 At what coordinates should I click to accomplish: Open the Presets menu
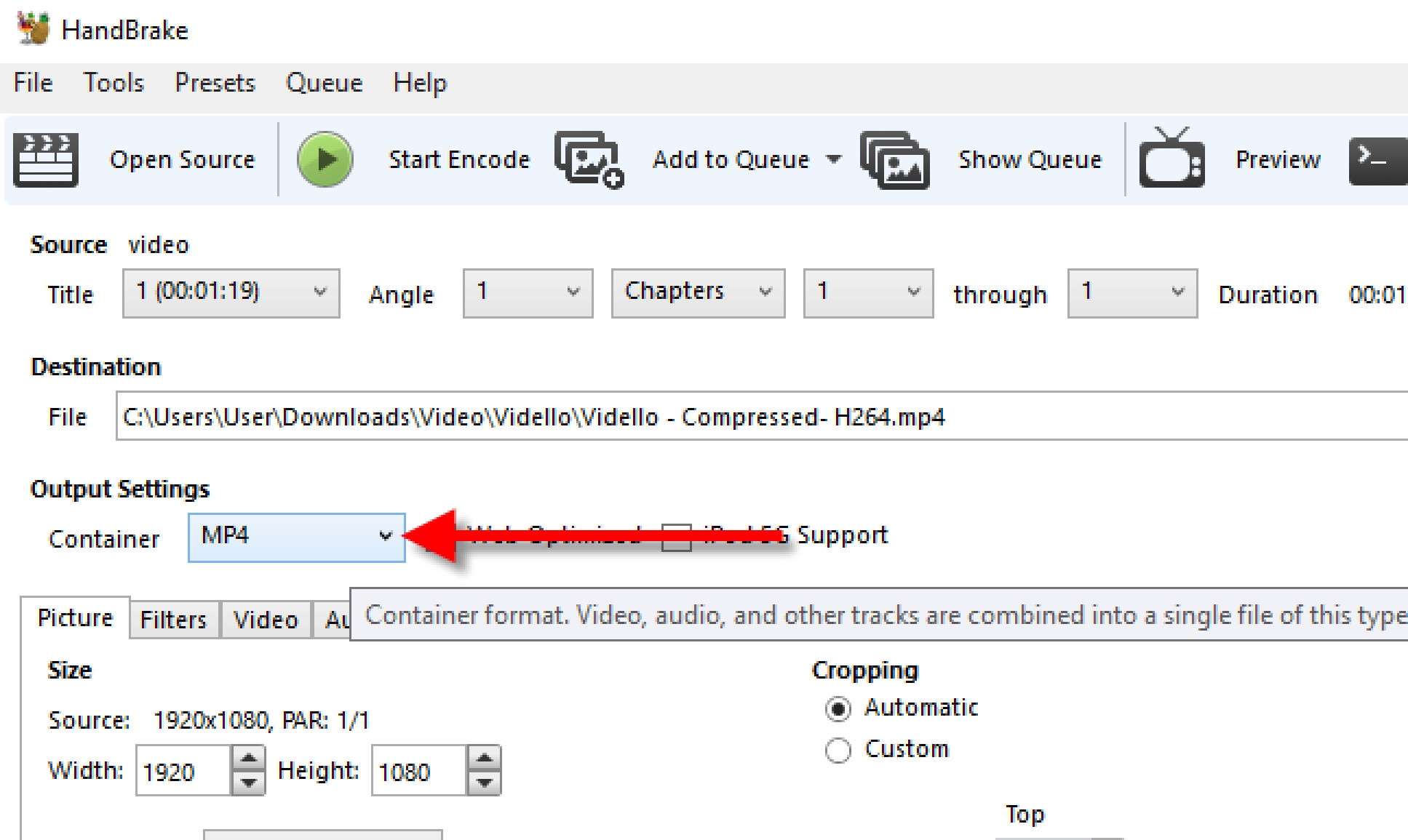[215, 83]
